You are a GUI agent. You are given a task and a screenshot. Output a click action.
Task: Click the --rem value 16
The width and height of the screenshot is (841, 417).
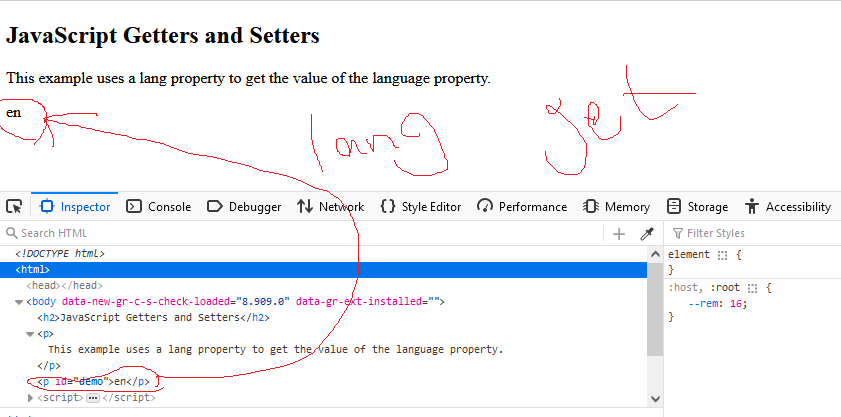click(x=735, y=304)
